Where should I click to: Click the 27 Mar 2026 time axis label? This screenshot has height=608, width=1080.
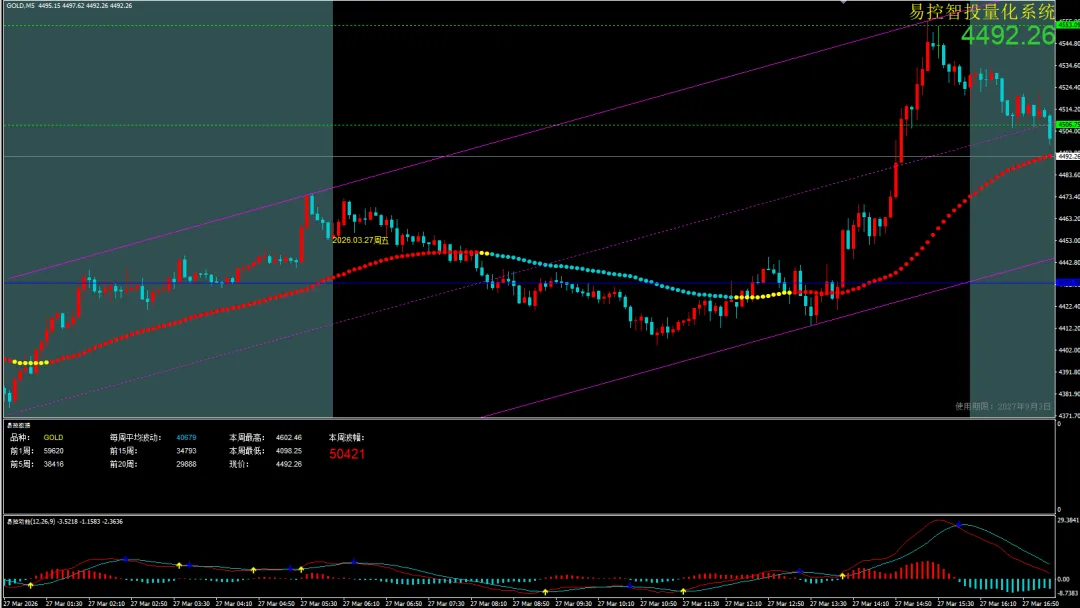21,604
